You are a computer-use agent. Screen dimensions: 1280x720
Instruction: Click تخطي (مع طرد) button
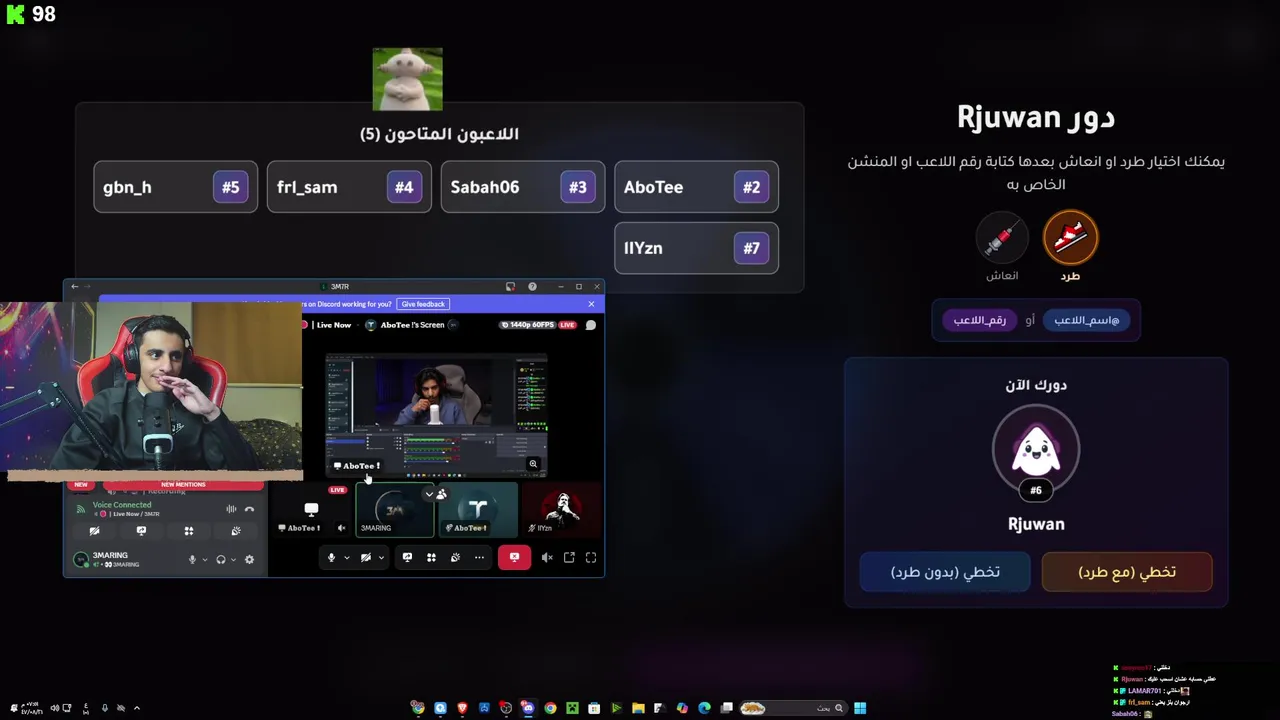[x=1127, y=572]
